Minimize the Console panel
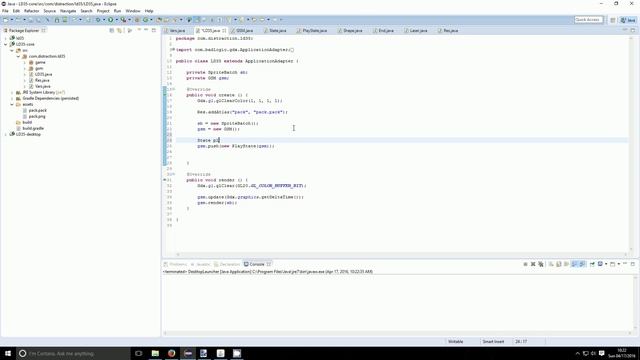This screenshot has width=640, height=360. [x=625, y=264]
